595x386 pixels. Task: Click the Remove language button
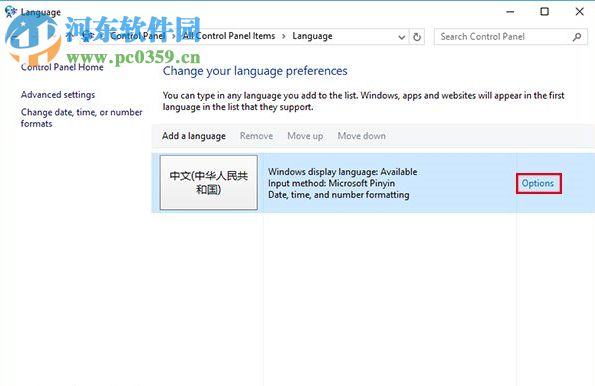(257, 136)
